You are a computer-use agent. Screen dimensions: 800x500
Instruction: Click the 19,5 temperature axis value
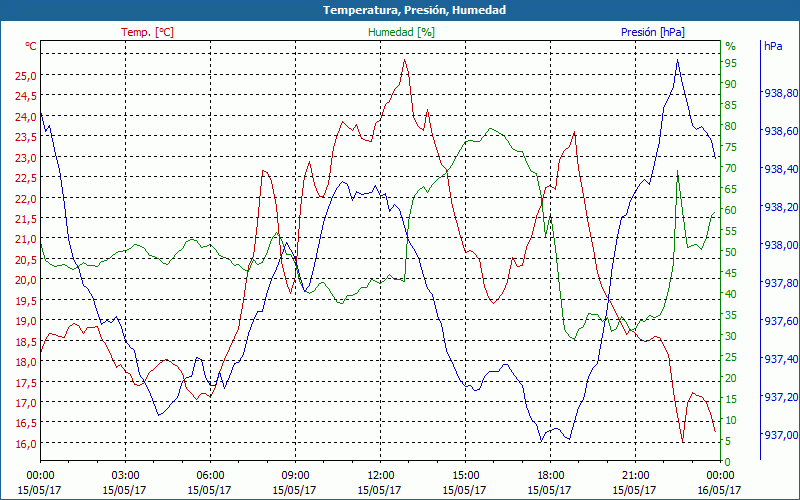click(x=25, y=301)
